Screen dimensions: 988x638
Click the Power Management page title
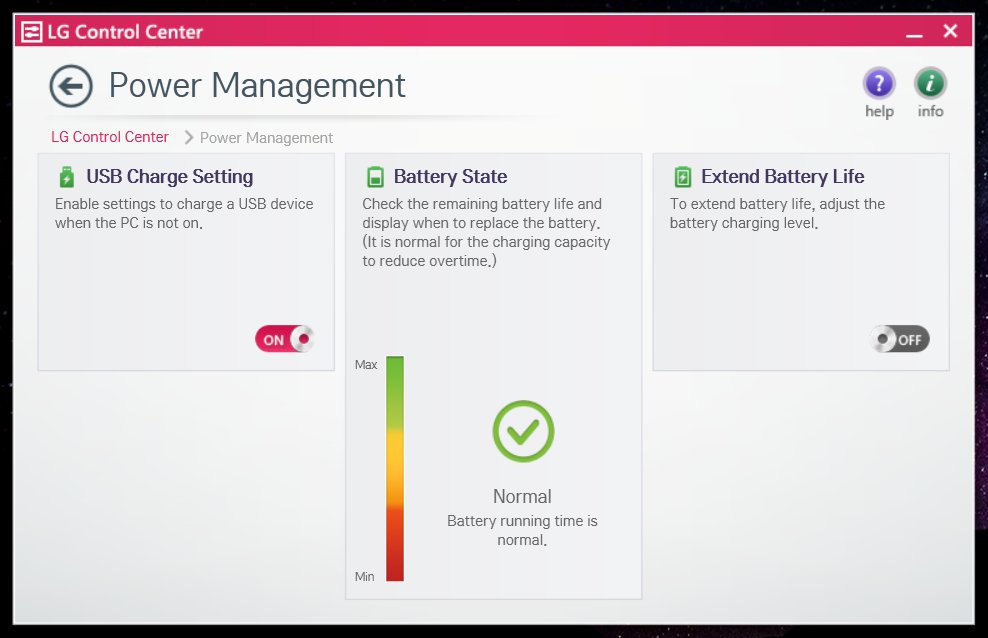click(257, 86)
